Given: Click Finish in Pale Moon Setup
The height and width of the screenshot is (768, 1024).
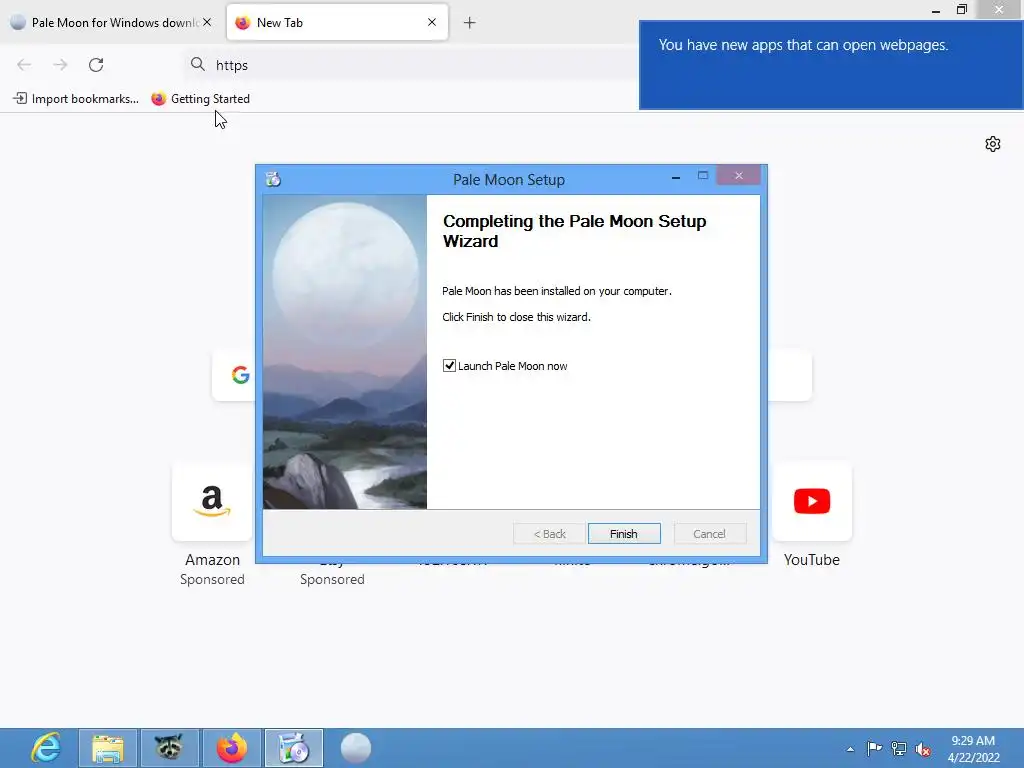Looking at the screenshot, I should [x=624, y=534].
